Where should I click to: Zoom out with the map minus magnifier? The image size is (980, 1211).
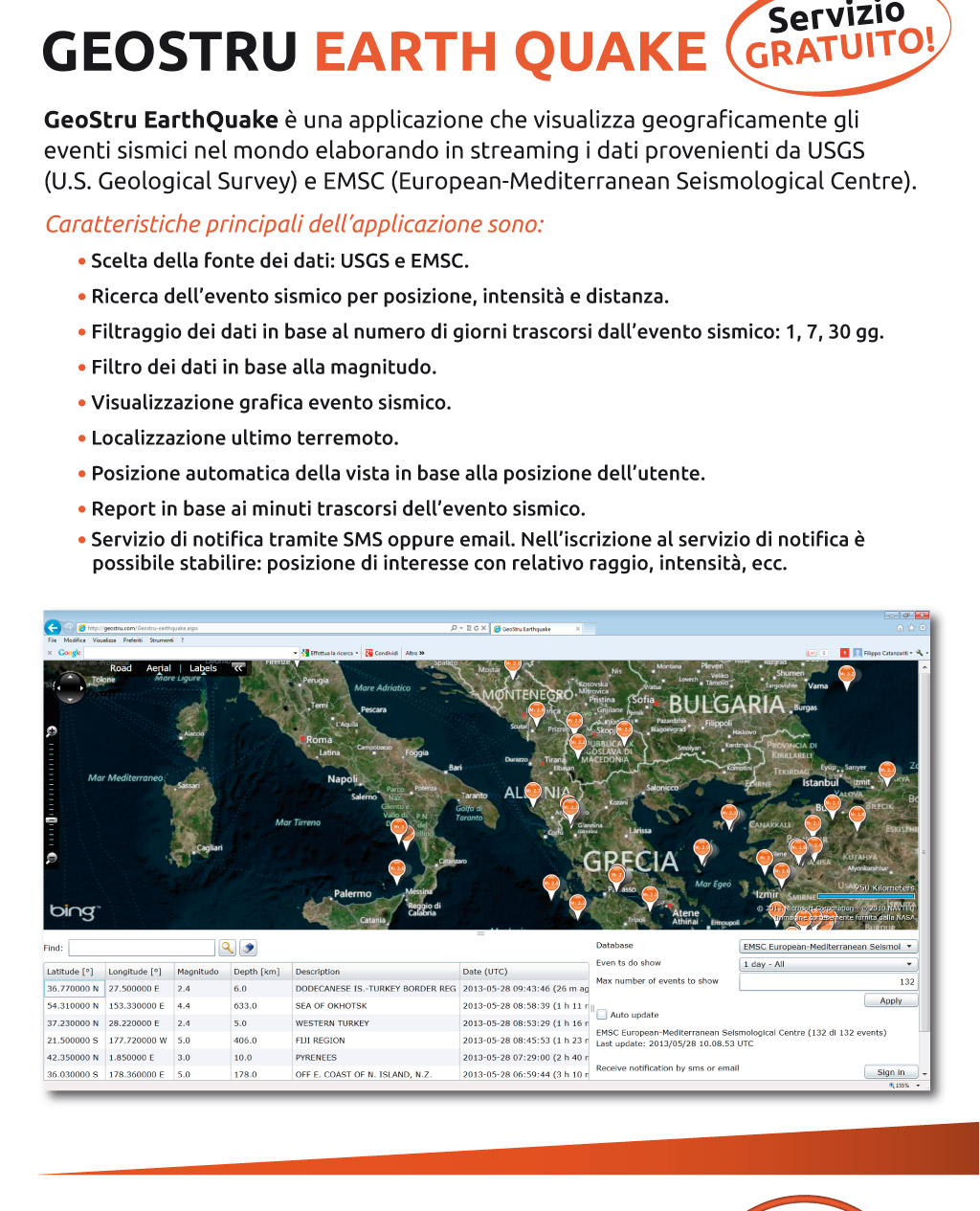52,858
